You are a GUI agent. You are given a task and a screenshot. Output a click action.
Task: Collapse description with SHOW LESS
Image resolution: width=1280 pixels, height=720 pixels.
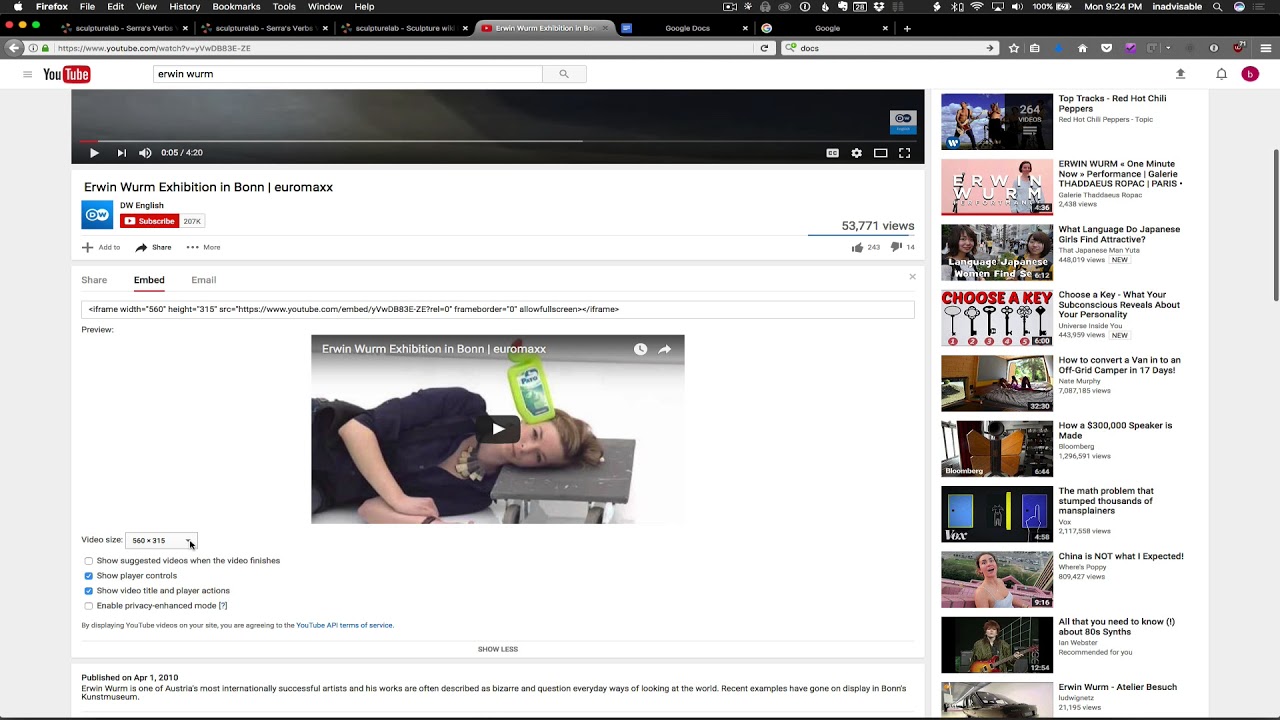pyautogui.click(x=498, y=649)
